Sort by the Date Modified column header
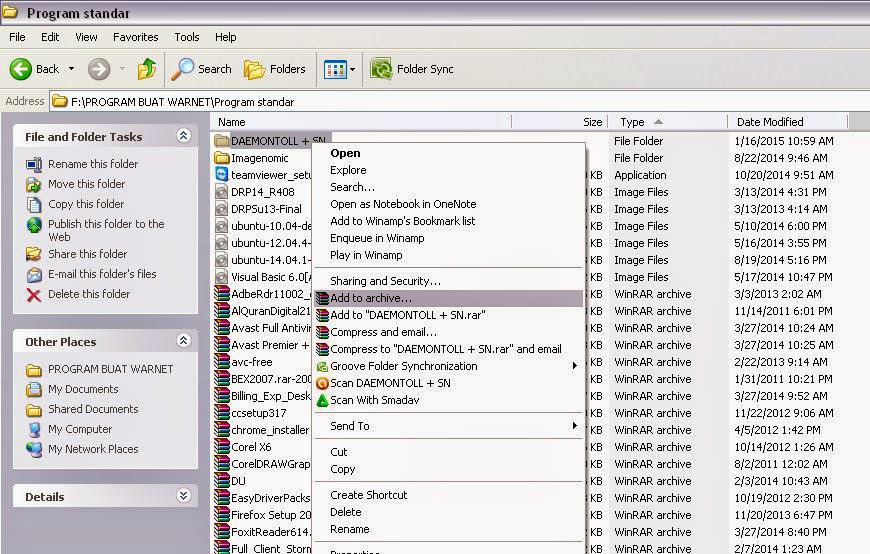Screen dimensions: 870x554 coord(788,122)
